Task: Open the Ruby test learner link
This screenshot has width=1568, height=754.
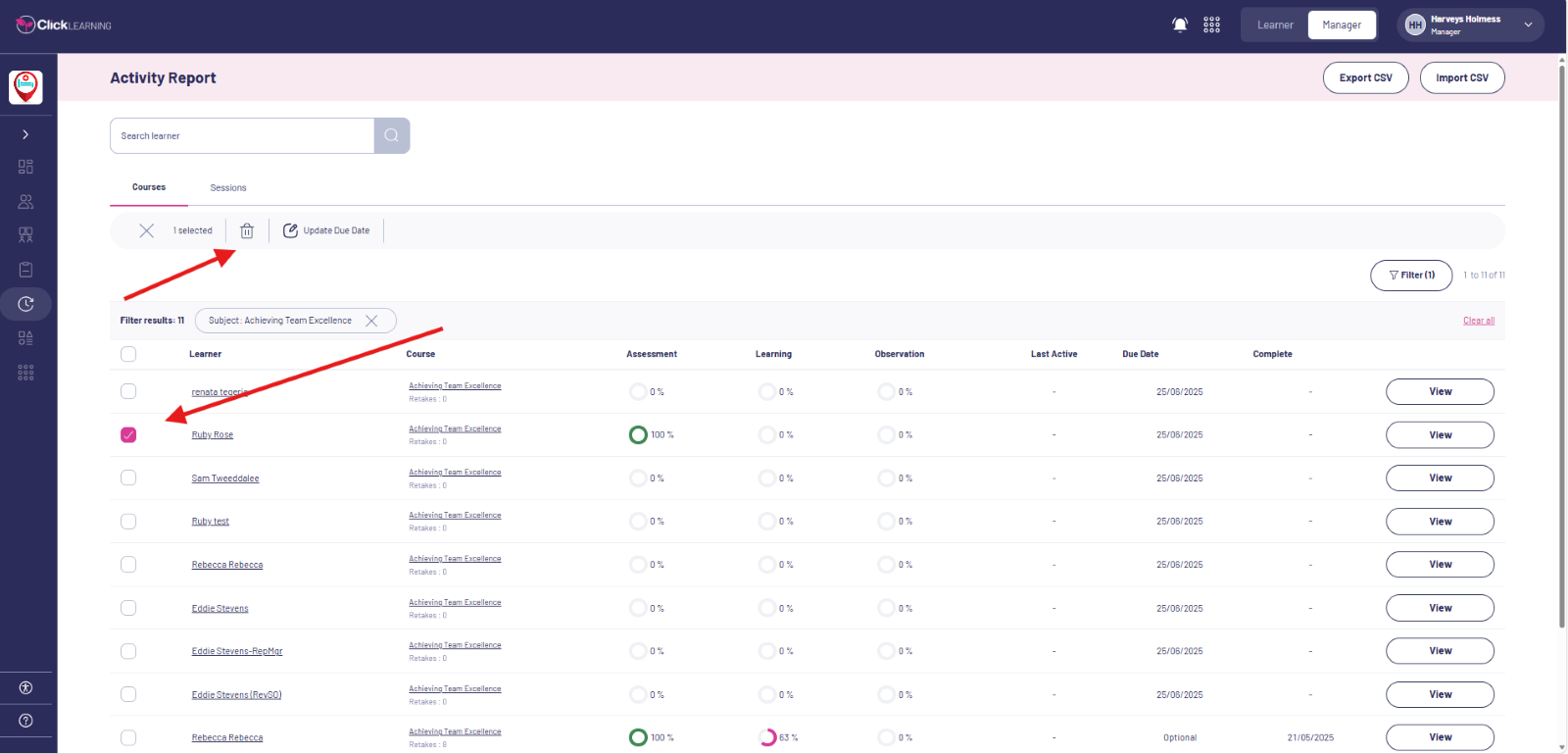Action: point(211,522)
